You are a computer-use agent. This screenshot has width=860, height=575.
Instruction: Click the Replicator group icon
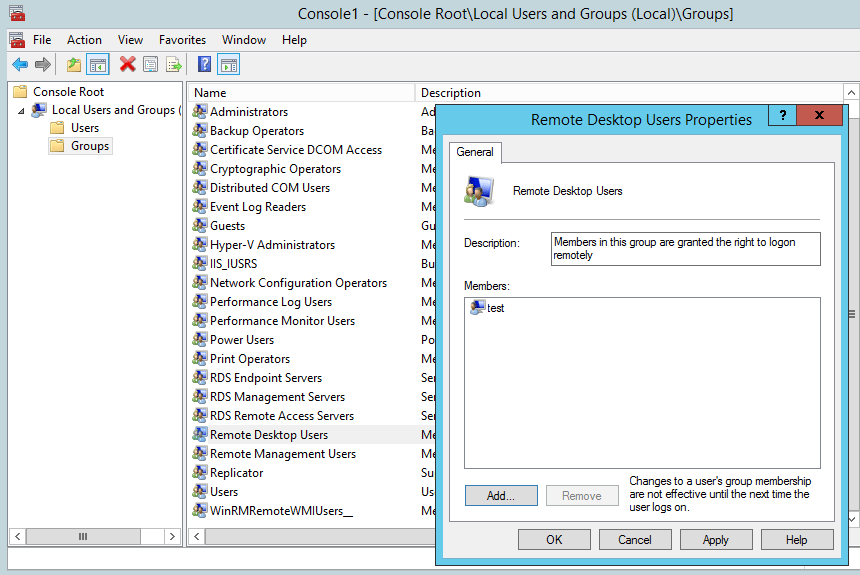200,472
